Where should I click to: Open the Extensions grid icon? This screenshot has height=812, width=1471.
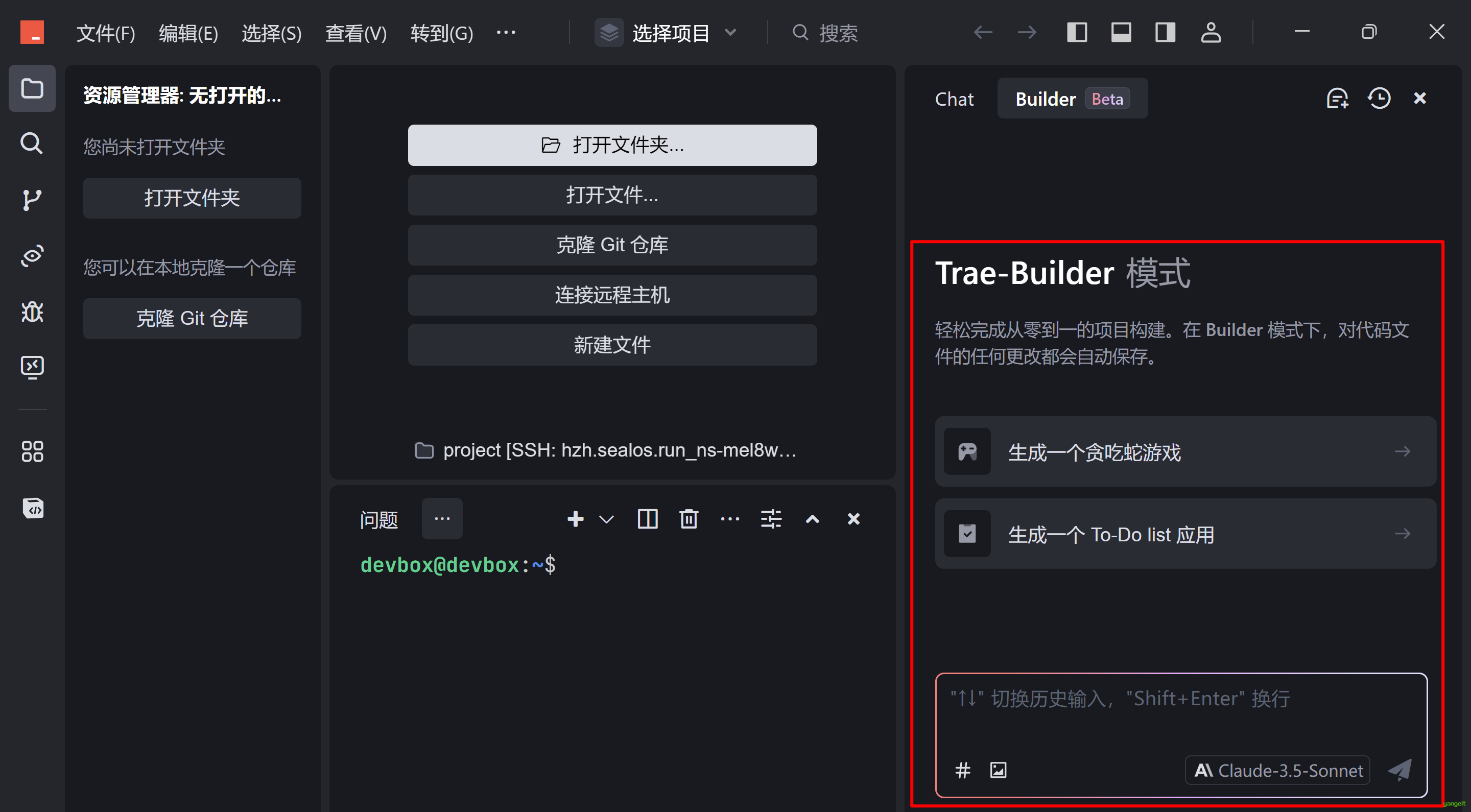pyautogui.click(x=32, y=451)
